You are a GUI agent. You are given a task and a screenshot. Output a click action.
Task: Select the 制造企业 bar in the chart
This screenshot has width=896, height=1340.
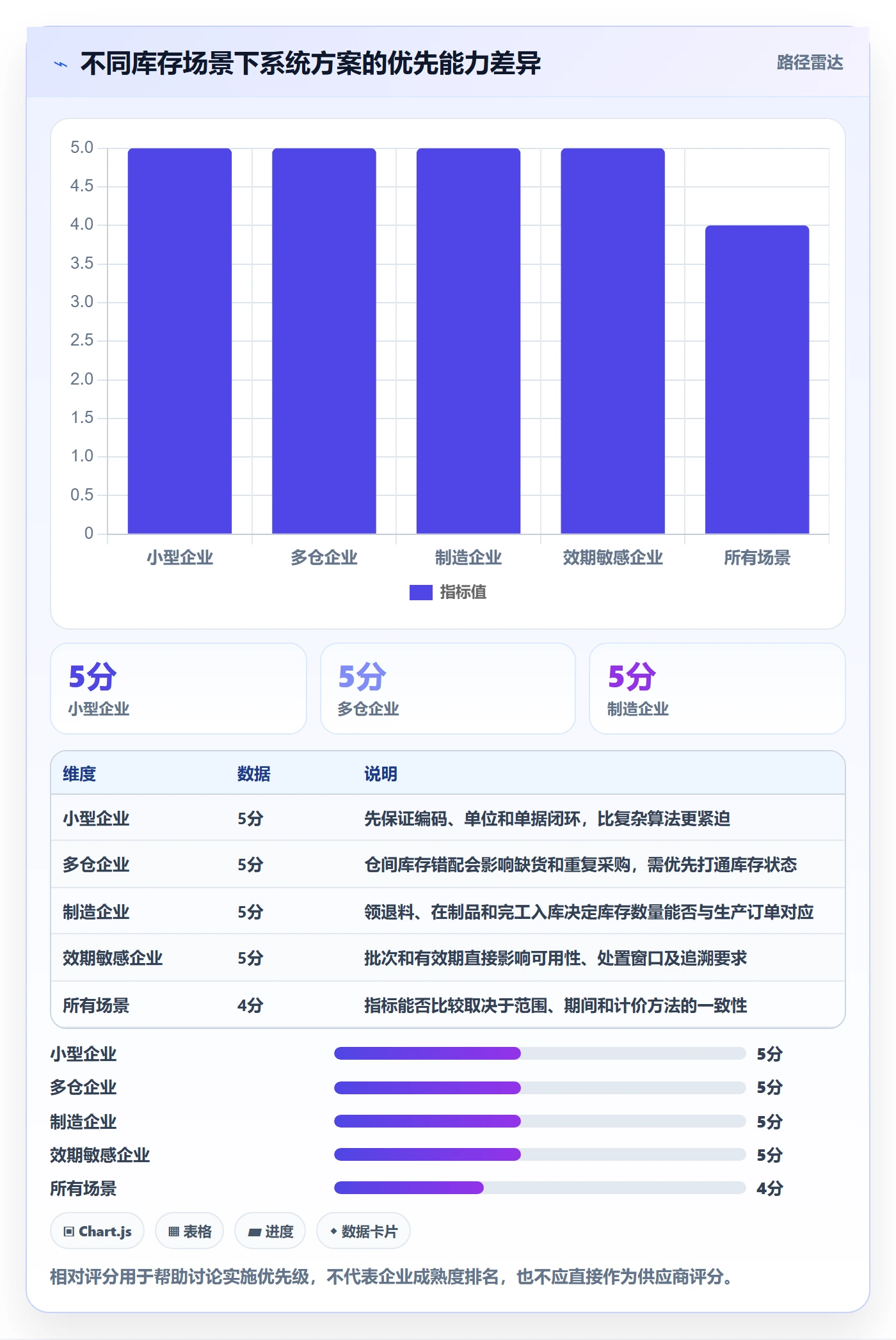(468, 341)
